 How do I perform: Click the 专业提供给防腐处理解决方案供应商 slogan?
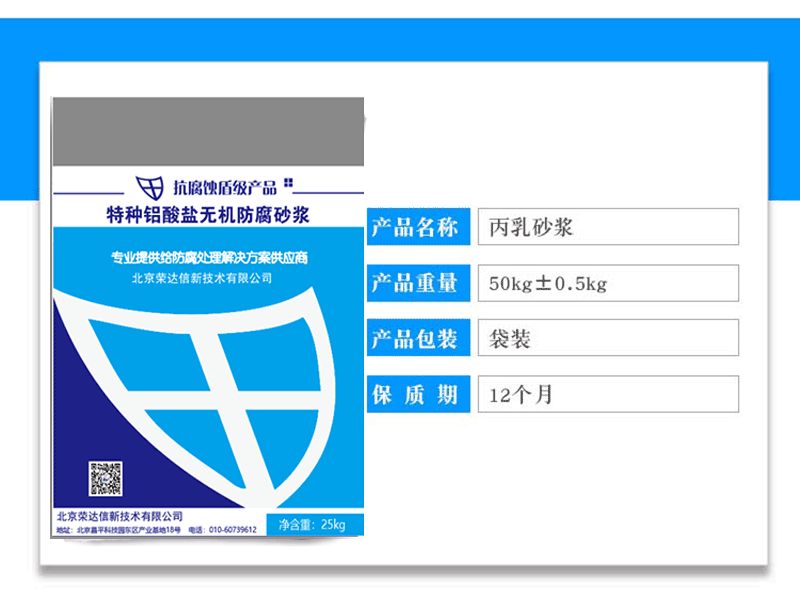209,258
